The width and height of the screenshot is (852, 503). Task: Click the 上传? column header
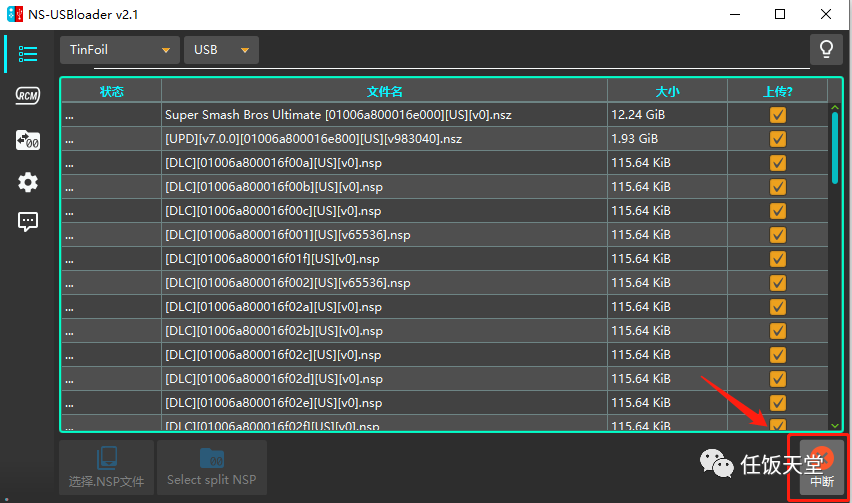(x=778, y=91)
